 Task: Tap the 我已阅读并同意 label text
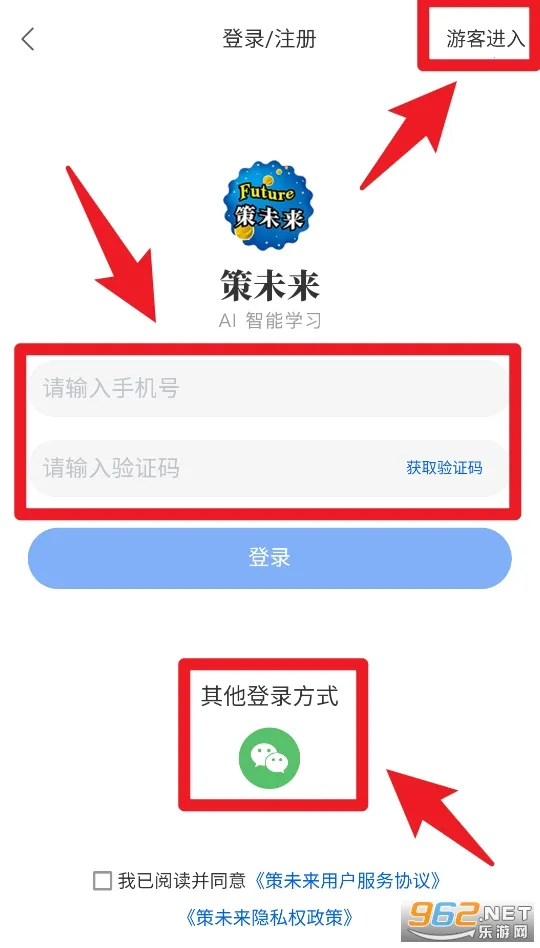[x=181, y=880]
